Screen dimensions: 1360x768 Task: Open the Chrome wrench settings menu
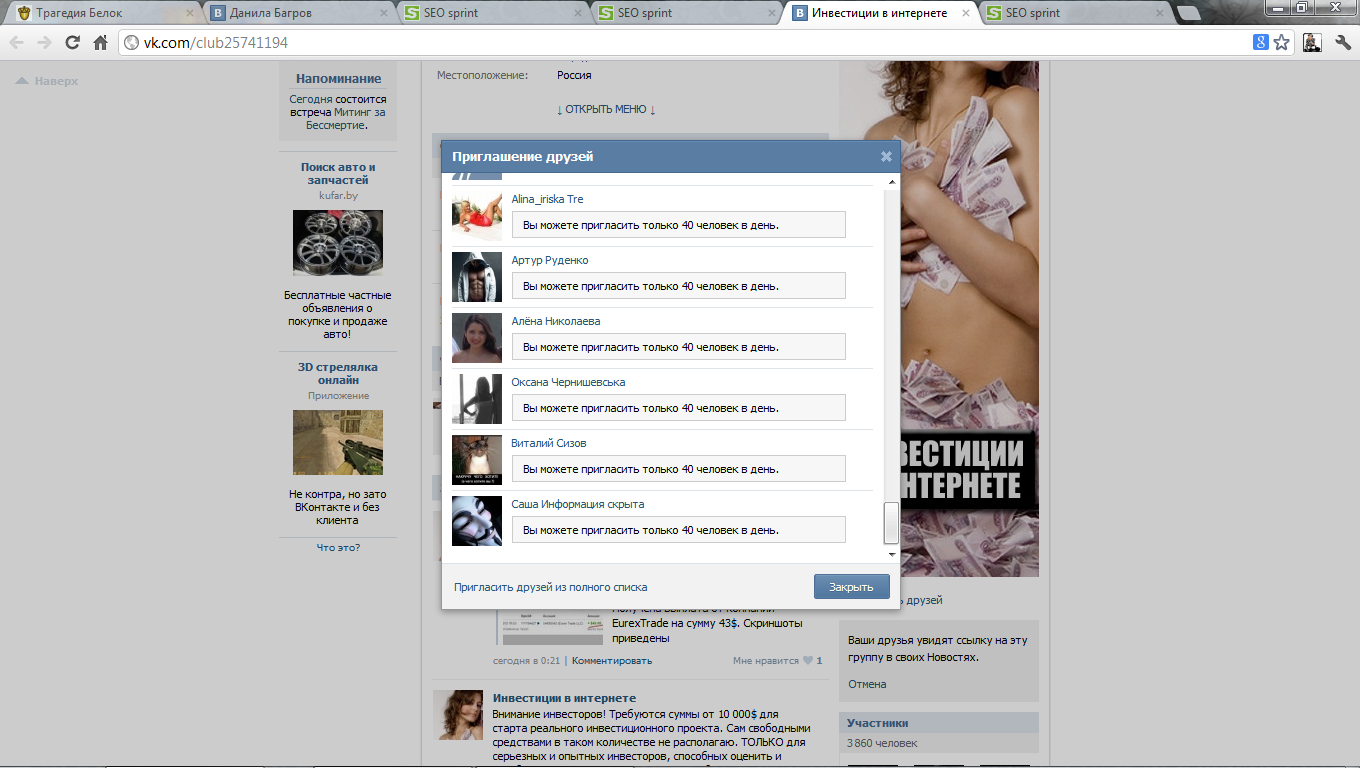pyautogui.click(x=1343, y=42)
